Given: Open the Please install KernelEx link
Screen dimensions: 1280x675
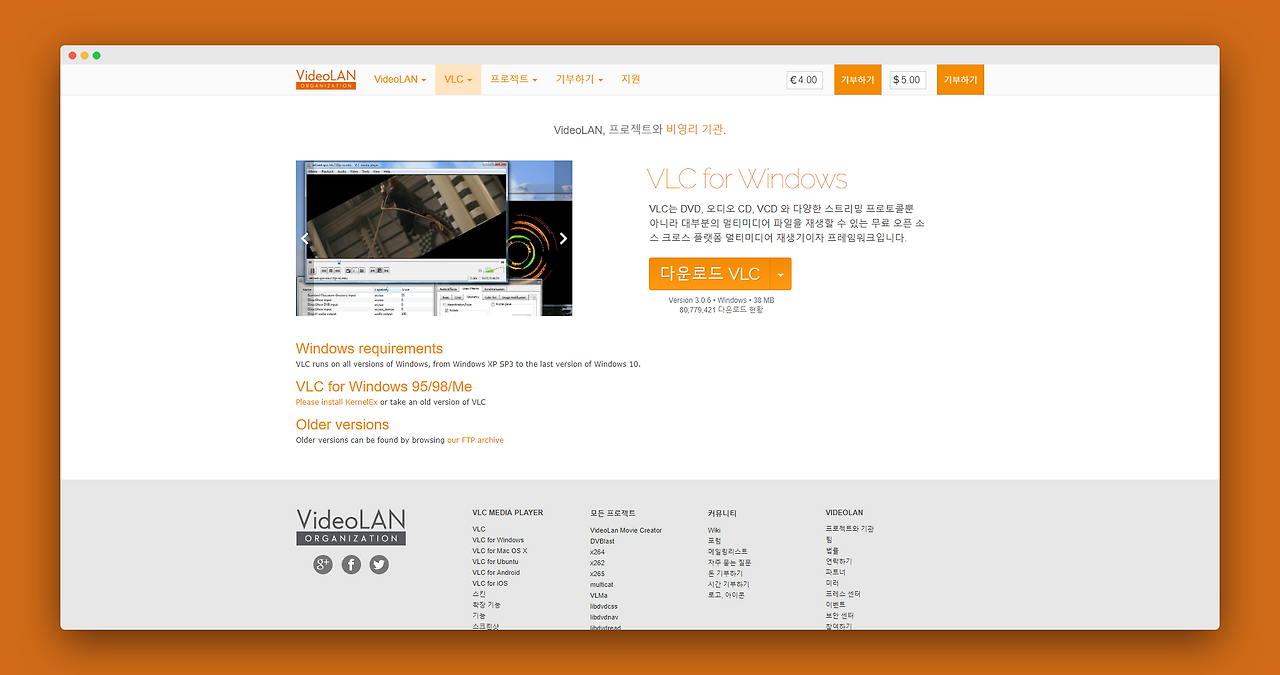Looking at the screenshot, I should coord(336,402).
